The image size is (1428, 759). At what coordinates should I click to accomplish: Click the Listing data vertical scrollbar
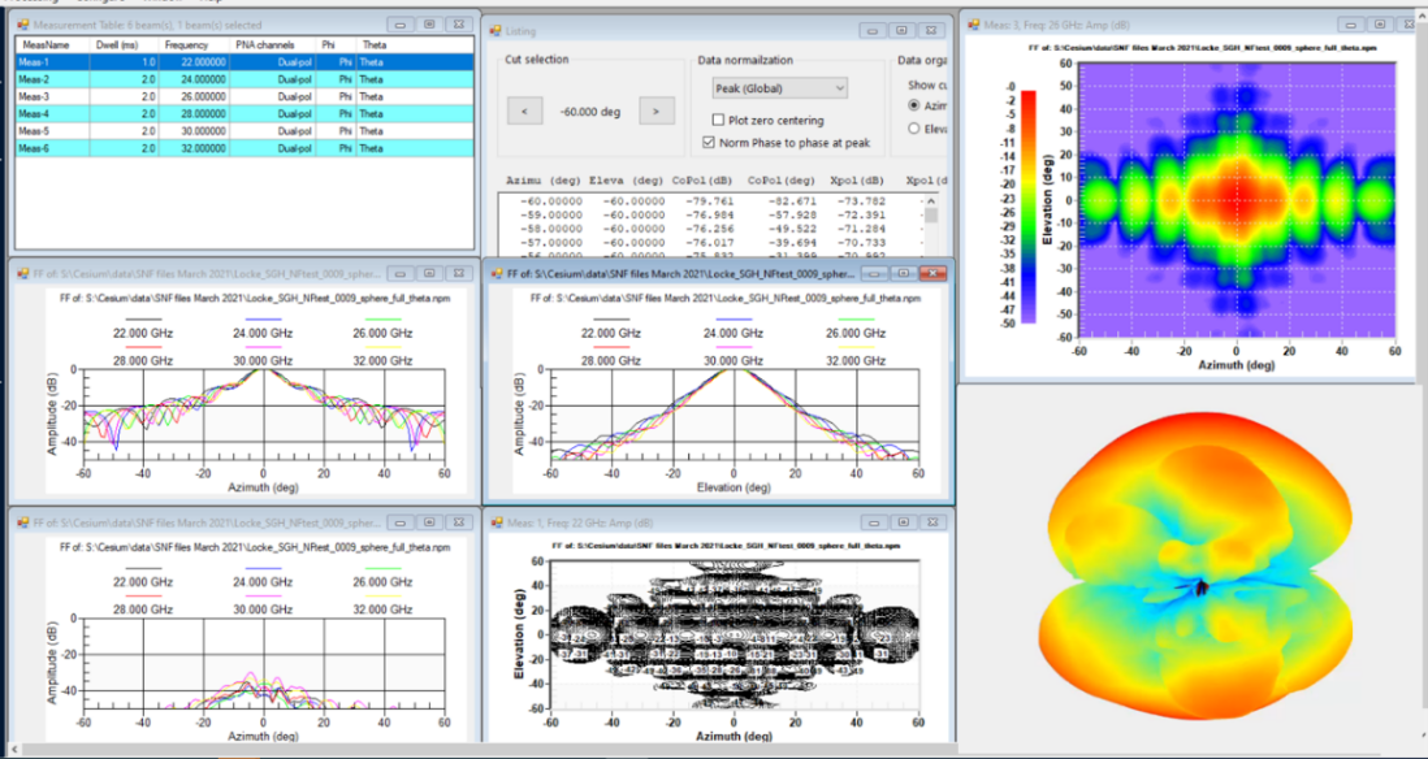[931, 226]
